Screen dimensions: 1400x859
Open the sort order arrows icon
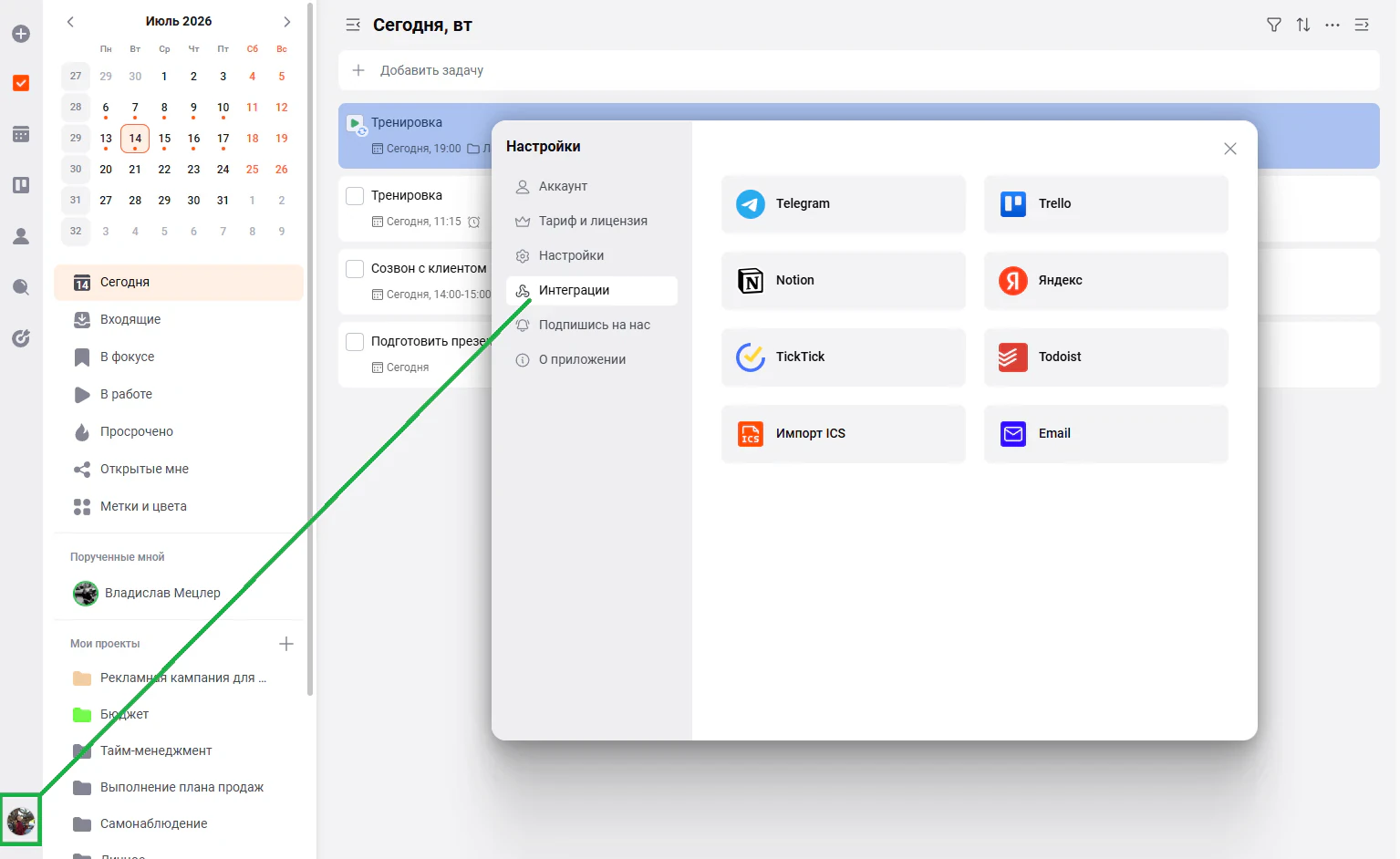[1303, 25]
